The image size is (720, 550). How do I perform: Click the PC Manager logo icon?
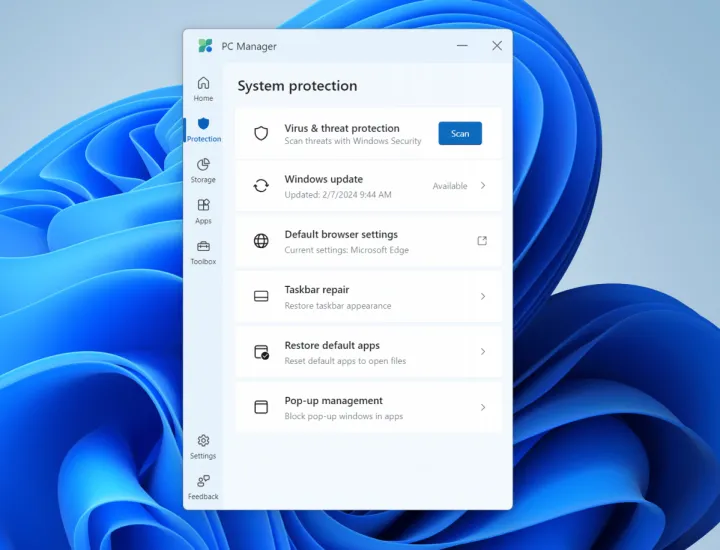(205, 46)
